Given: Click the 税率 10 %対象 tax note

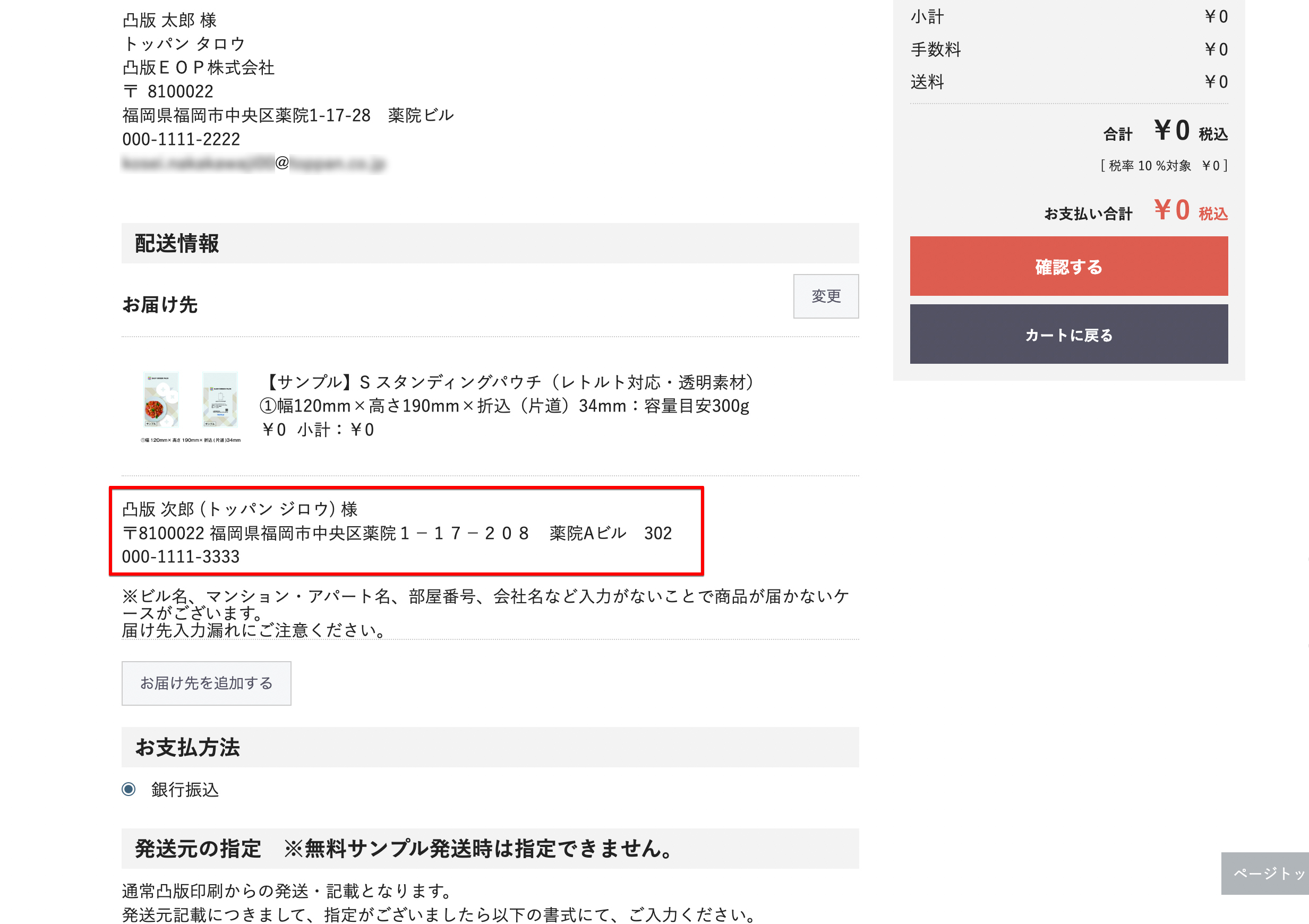Looking at the screenshot, I should pos(1163,165).
